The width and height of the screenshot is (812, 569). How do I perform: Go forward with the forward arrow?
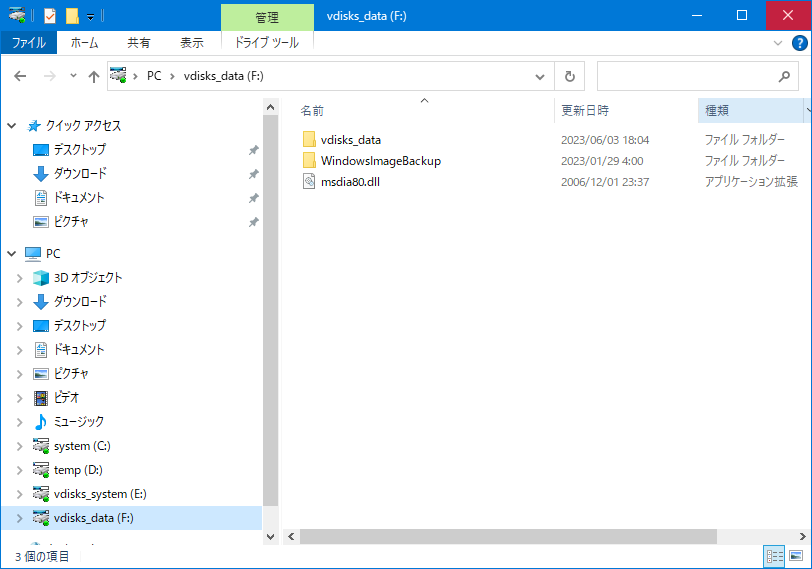50,76
